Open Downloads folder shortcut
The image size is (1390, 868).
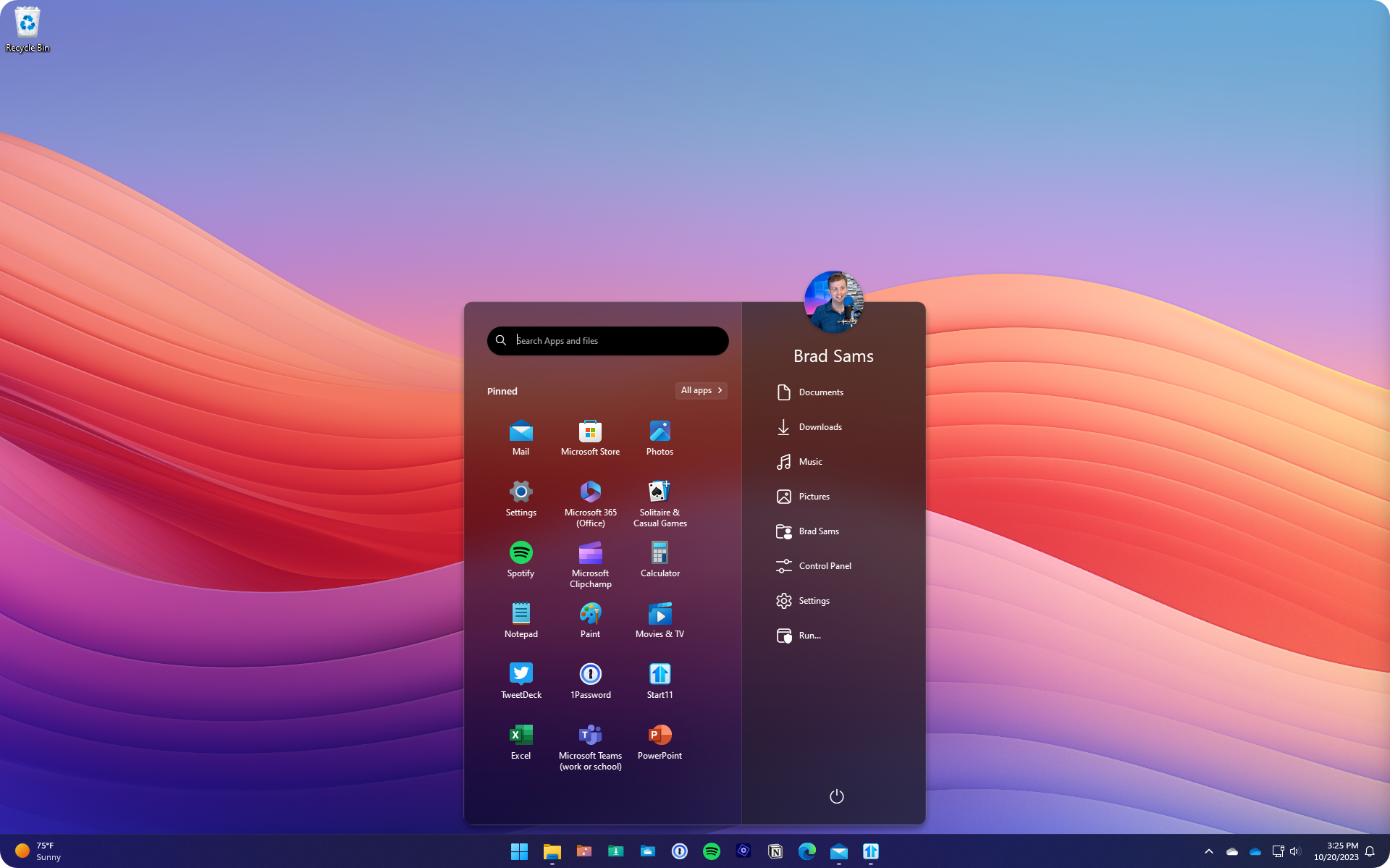tap(820, 427)
